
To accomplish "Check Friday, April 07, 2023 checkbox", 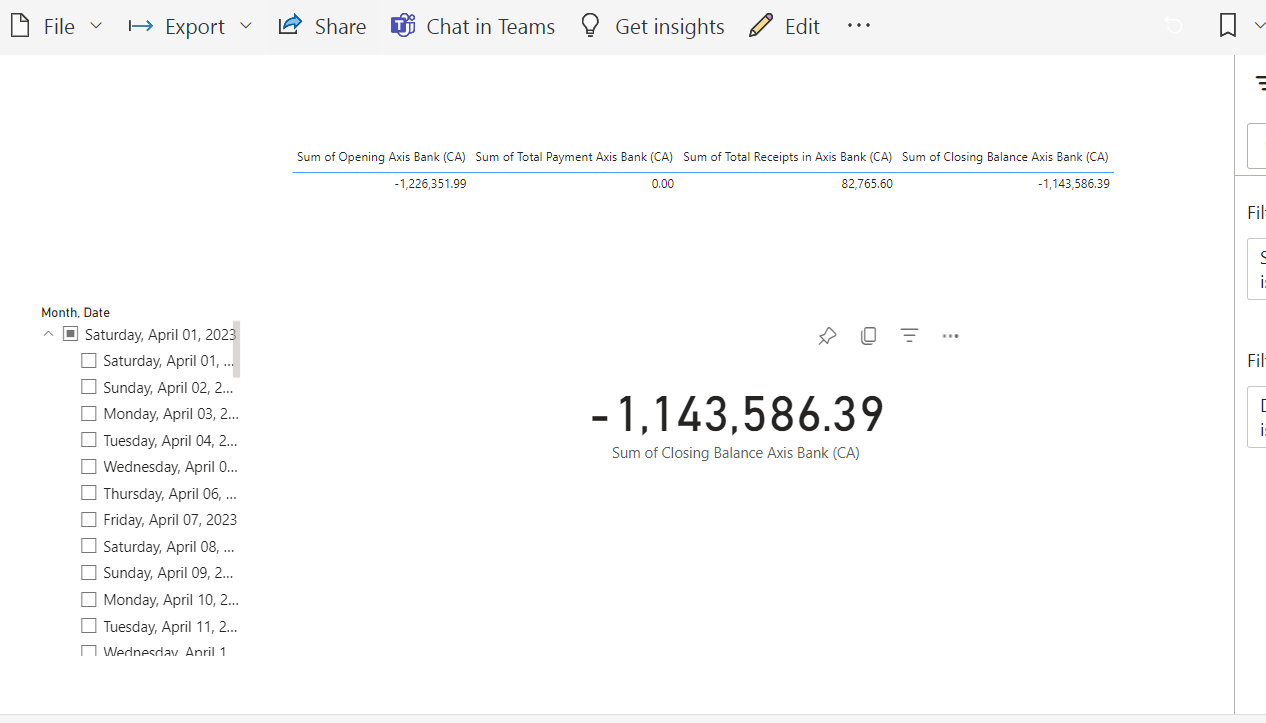I will pyautogui.click(x=89, y=520).
